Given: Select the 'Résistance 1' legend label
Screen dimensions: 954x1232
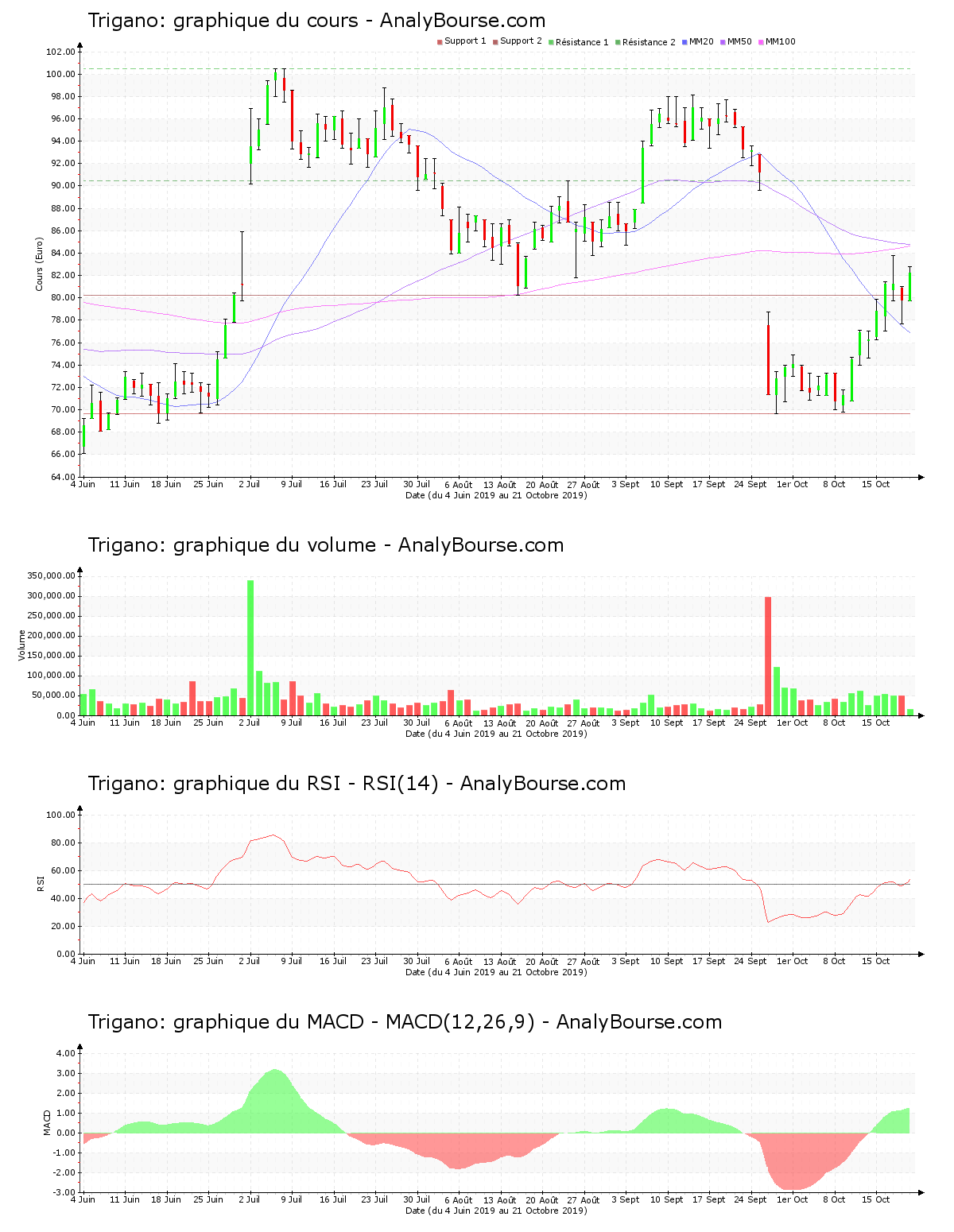Looking at the screenshot, I should click(582, 42).
